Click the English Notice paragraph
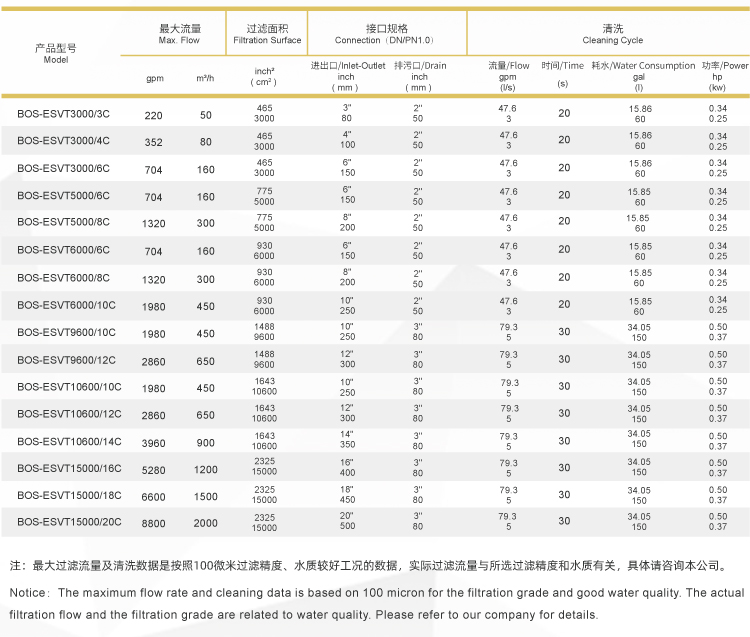 coord(377,604)
